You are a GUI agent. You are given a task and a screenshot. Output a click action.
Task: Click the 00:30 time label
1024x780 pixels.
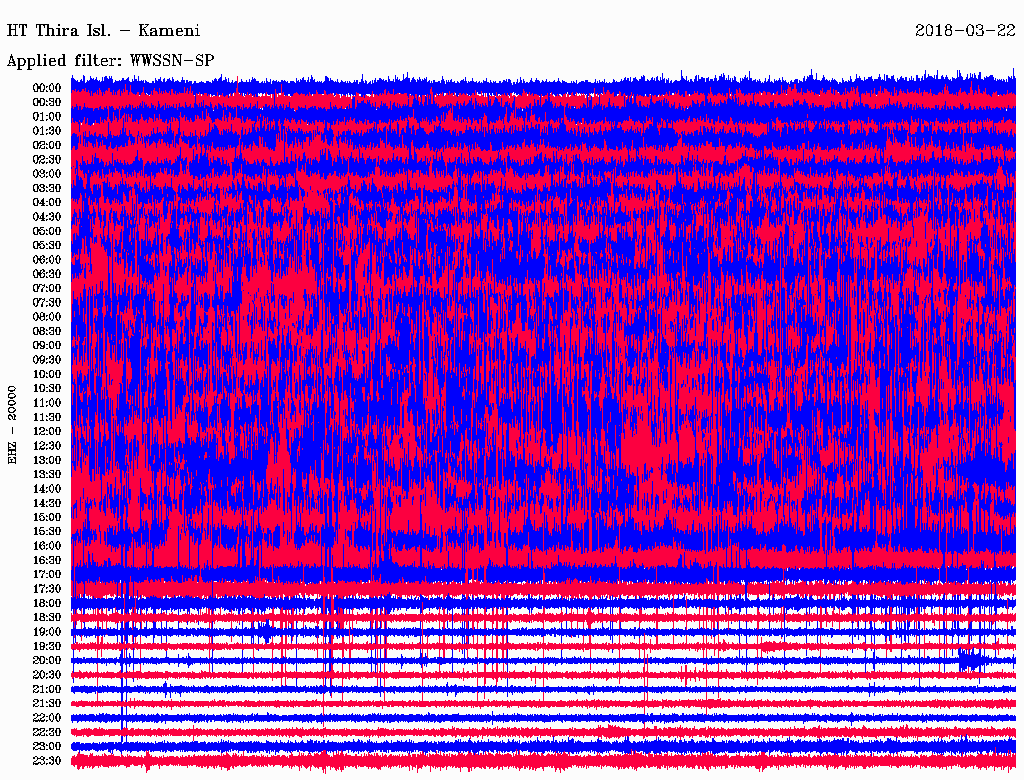click(x=47, y=102)
